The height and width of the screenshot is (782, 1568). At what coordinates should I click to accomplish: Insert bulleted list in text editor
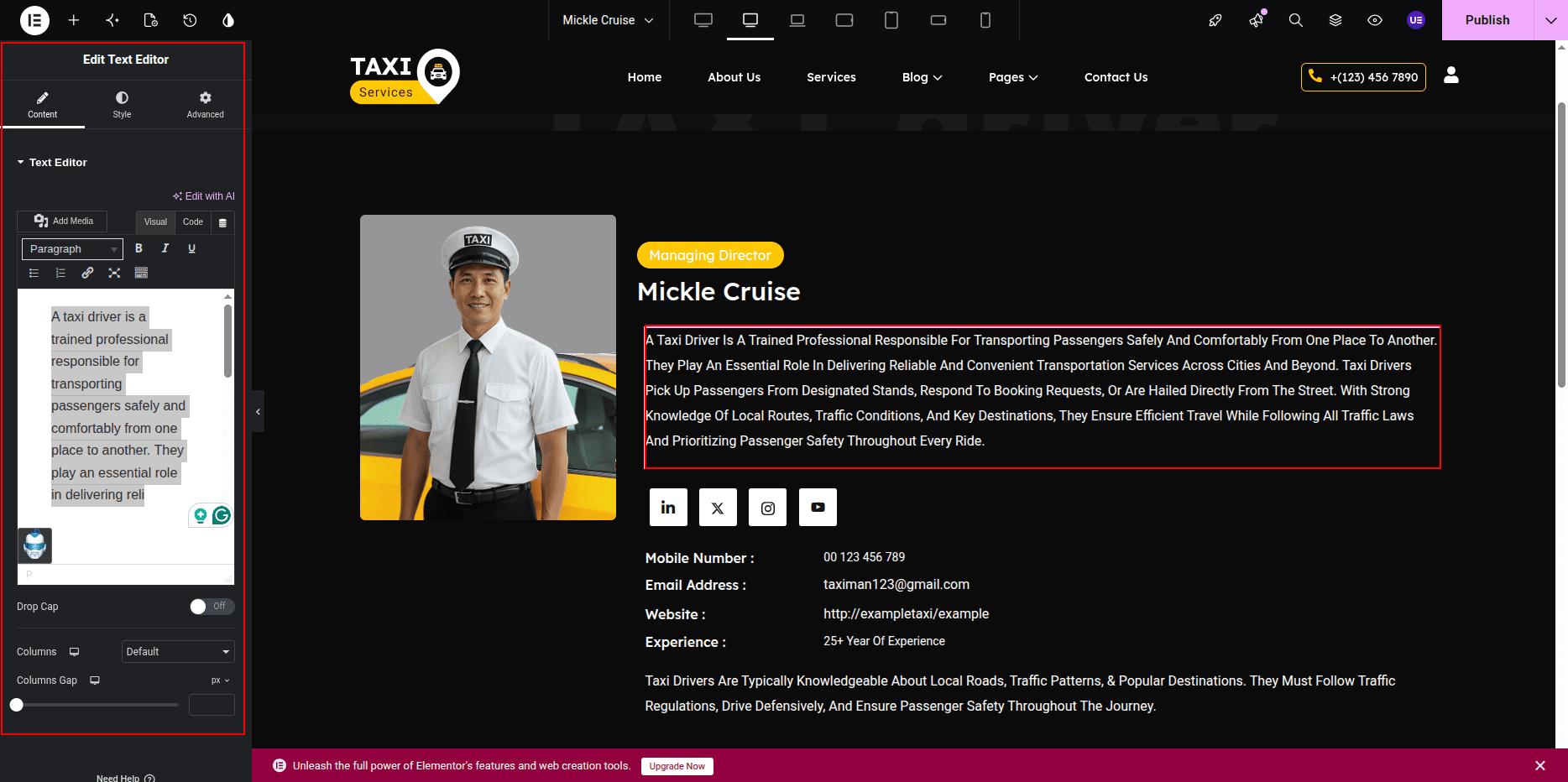click(34, 273)
